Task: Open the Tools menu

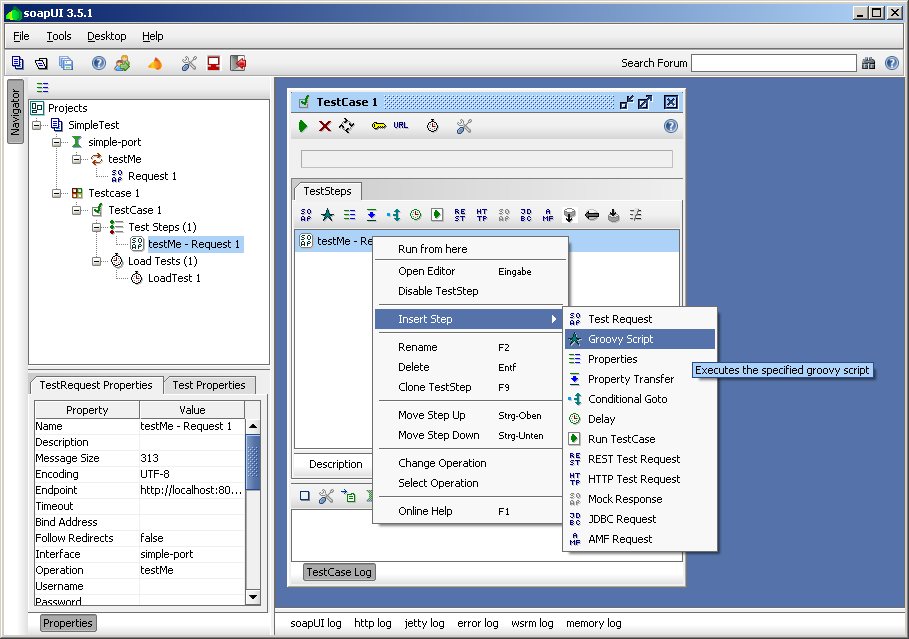Action: (59, 36)
